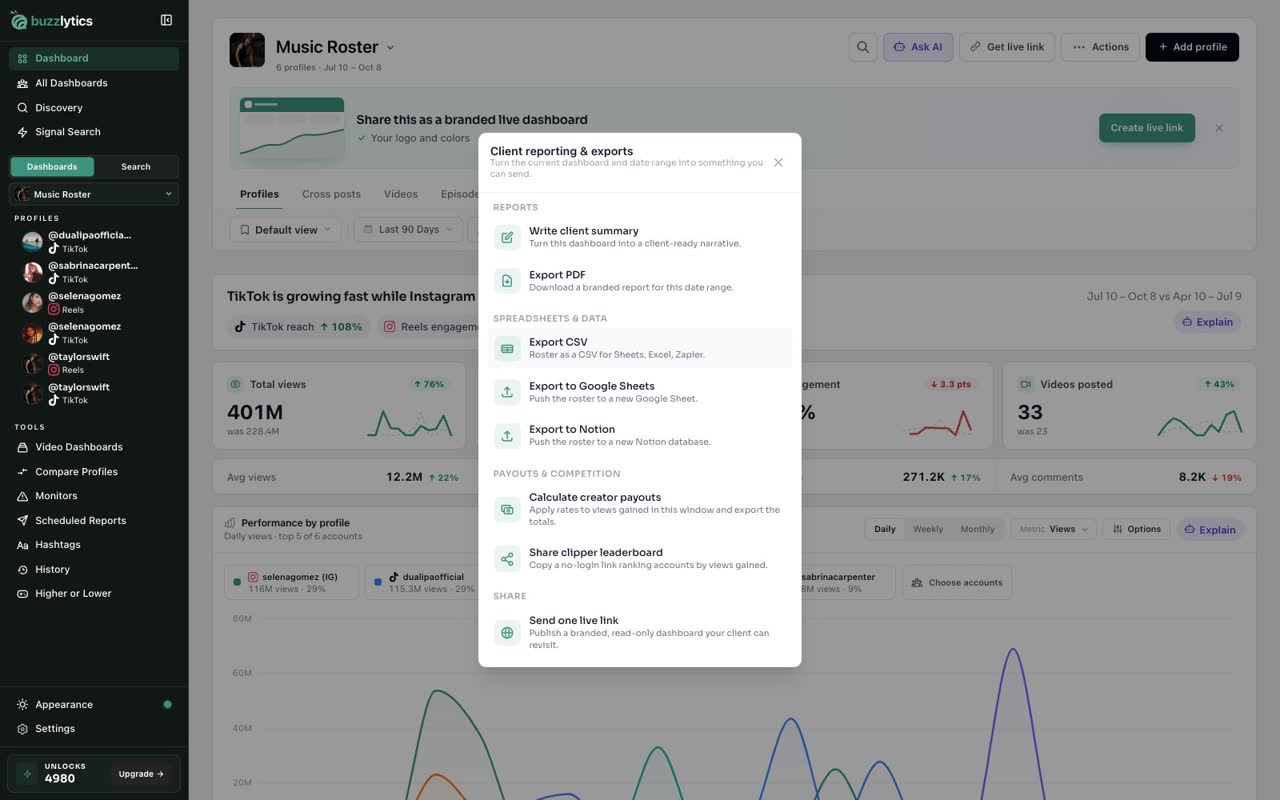The width and height of the screenshot is (1280, 800).
Task: Click the magnifier search icon button
Action: (863, 47)
